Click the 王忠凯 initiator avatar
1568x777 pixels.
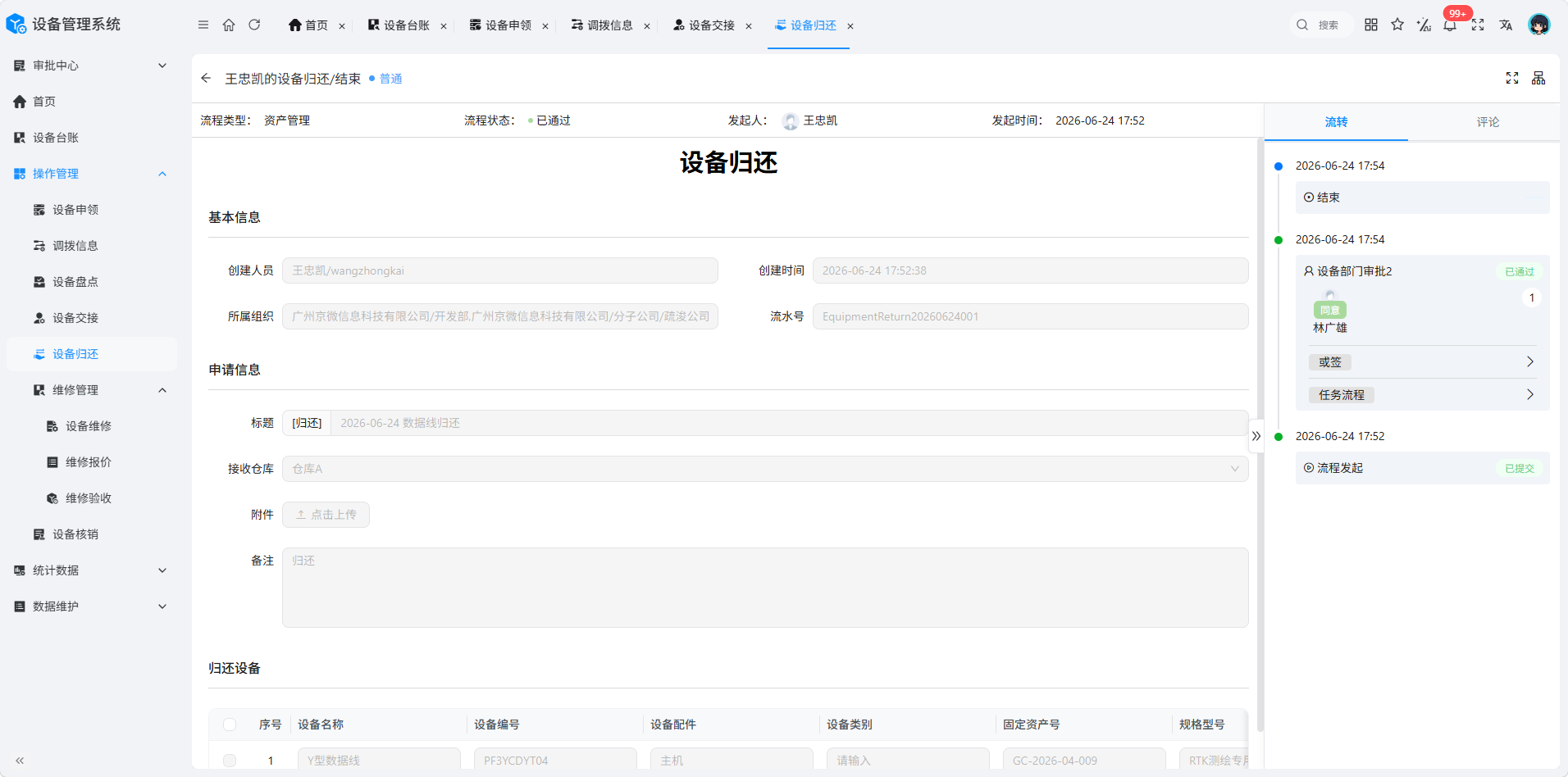(x=791, y=121)
